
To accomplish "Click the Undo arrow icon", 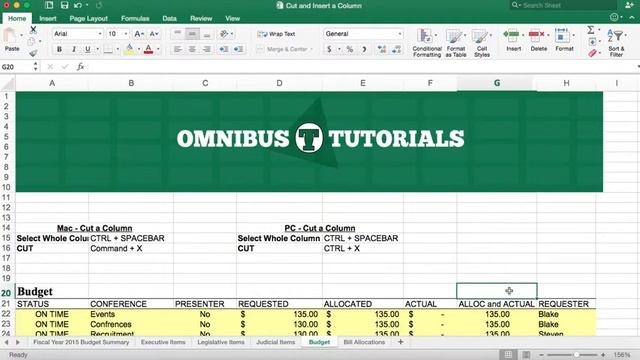I will click(x=78, y=5).
